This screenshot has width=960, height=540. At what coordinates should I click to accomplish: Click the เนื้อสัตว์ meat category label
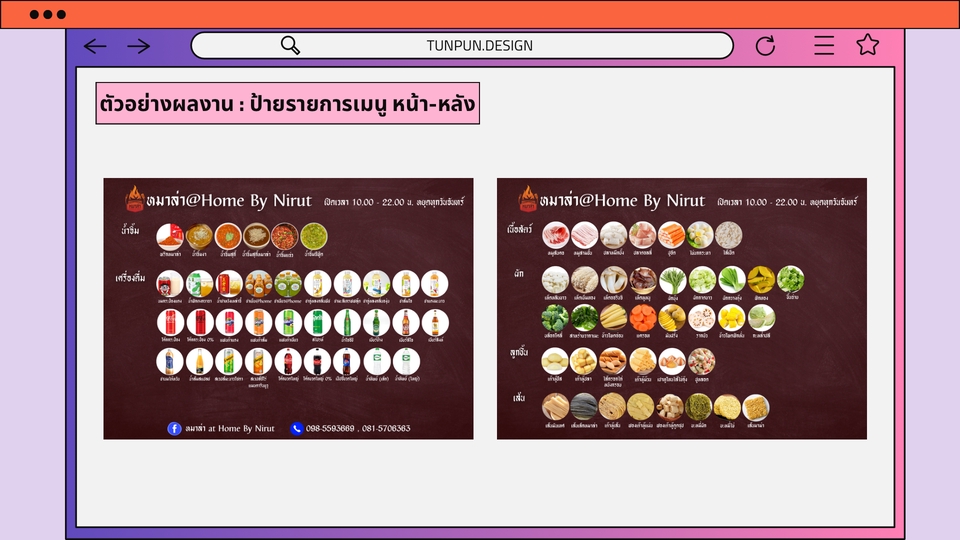click(x=520, y=229)
